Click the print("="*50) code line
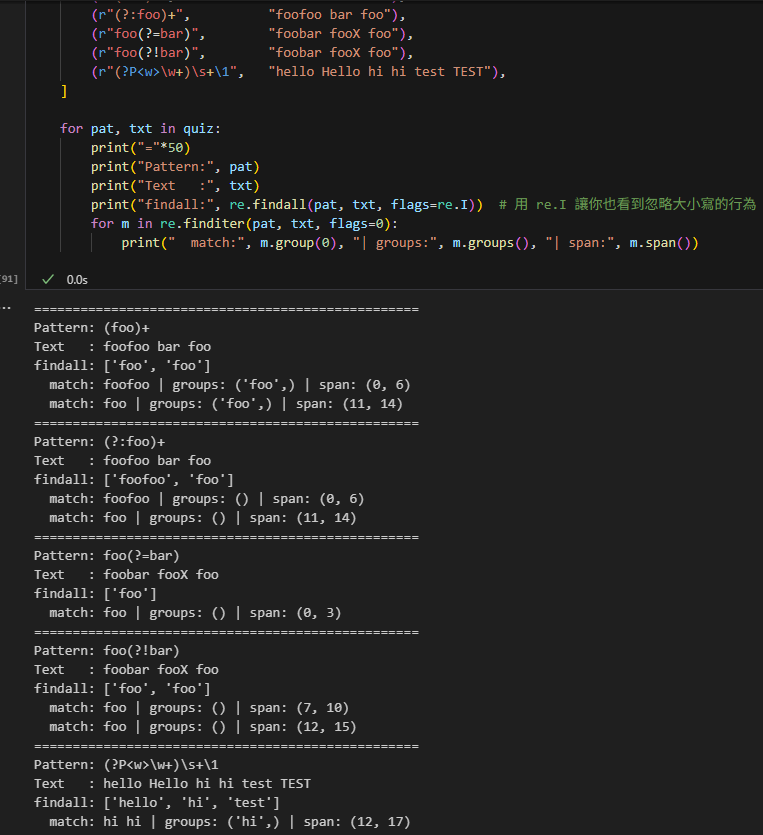The height and width of the screenshot is (835, 763). [133, 147]
